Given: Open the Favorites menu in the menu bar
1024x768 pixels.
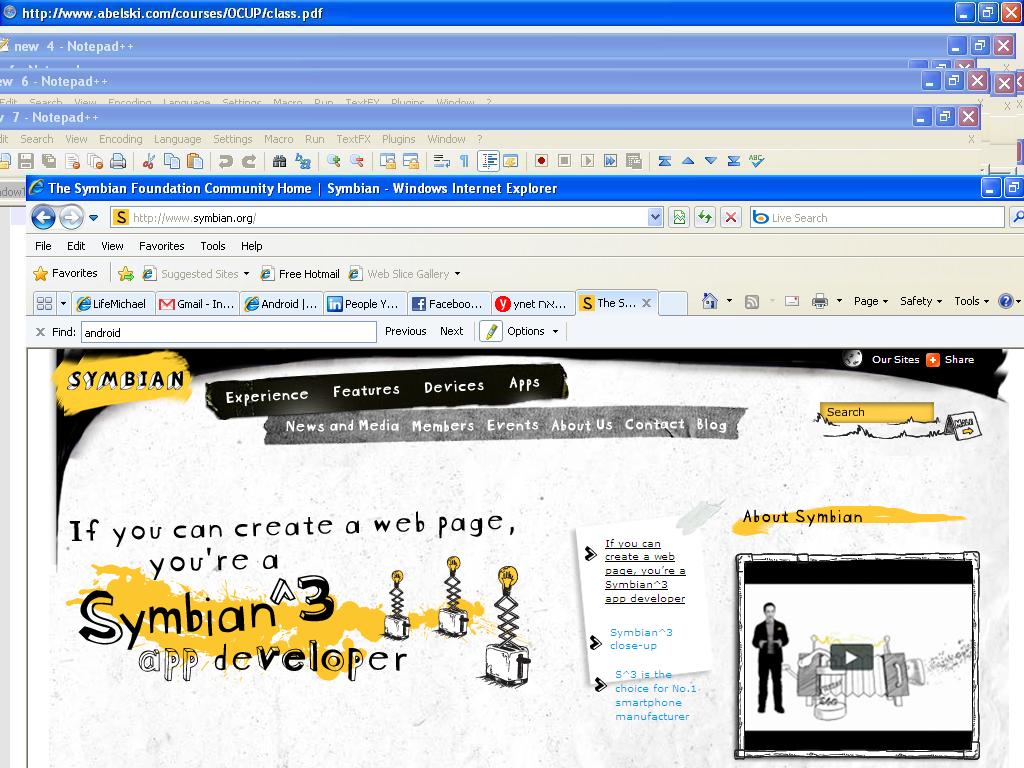Looking at the screenshot, I should [x=161, y=246].
